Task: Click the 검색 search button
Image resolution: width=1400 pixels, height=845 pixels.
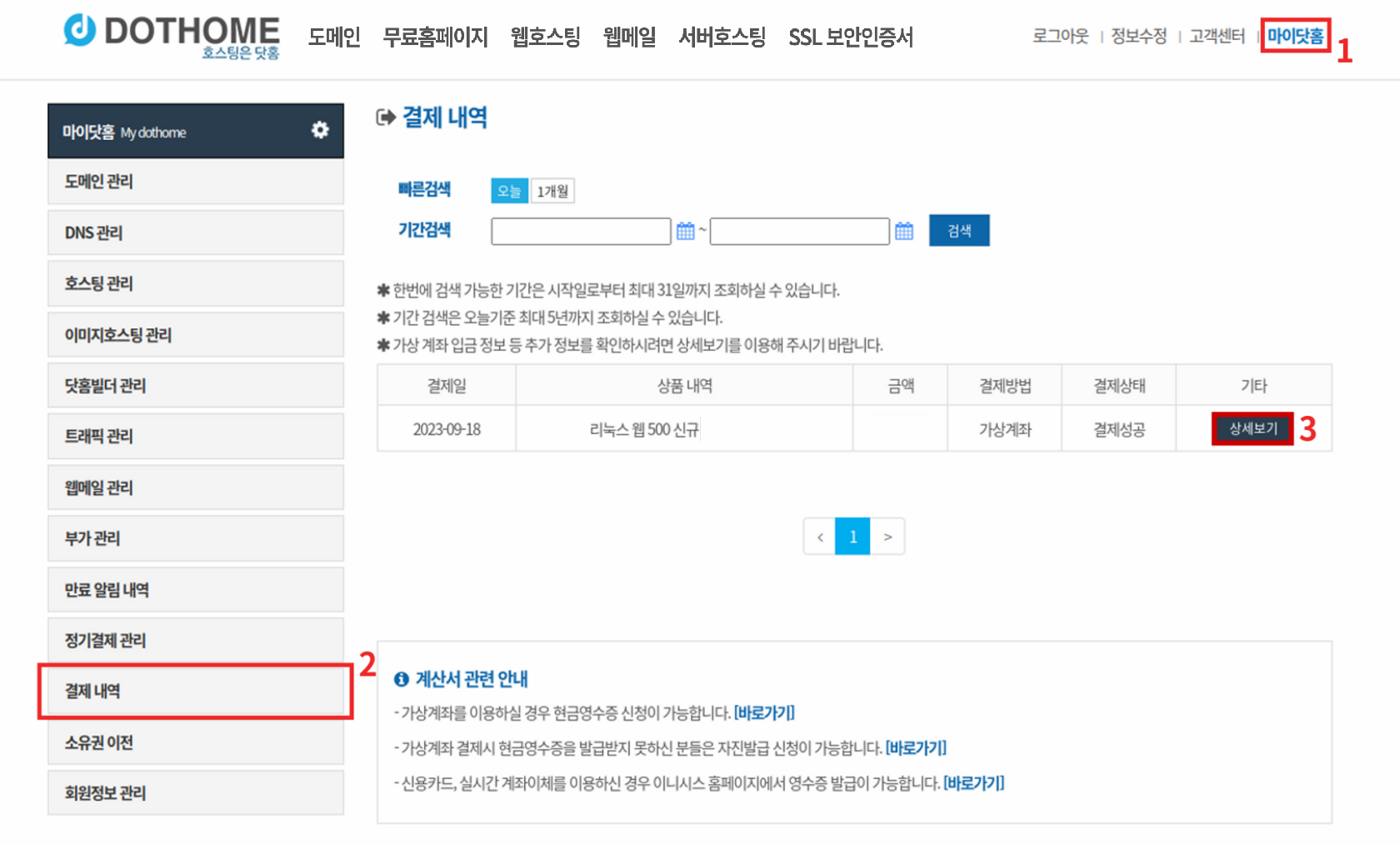Action: pyautogui.click(x=959, y=231)
